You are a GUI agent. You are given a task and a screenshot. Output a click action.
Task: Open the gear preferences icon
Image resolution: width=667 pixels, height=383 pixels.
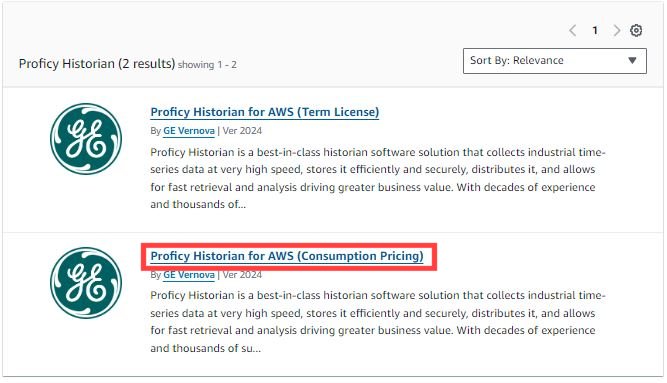[636, 30]
